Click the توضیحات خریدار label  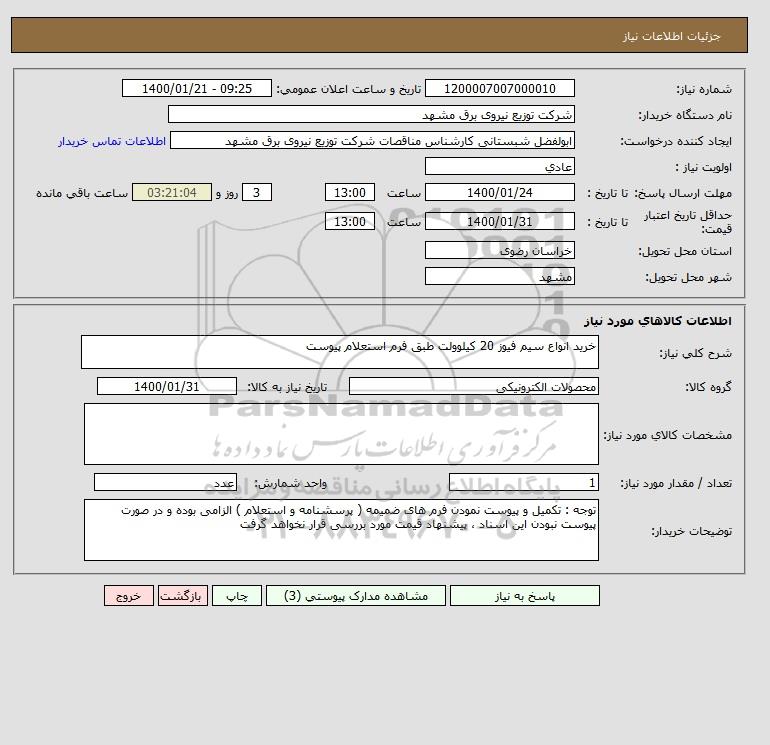pyautogui.click(x=691, y=531)
